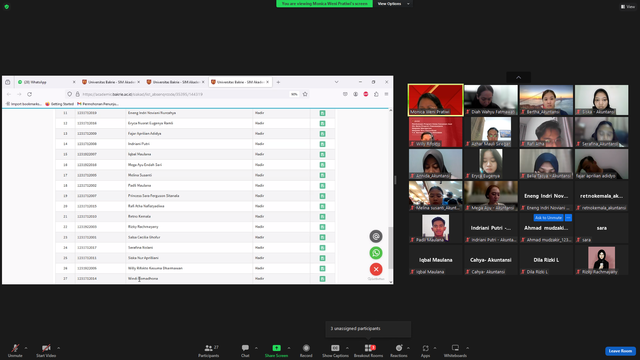This screenshot has height=360, width=640.
Task: Click the browser Back arrow
Action: coord(9,94)
